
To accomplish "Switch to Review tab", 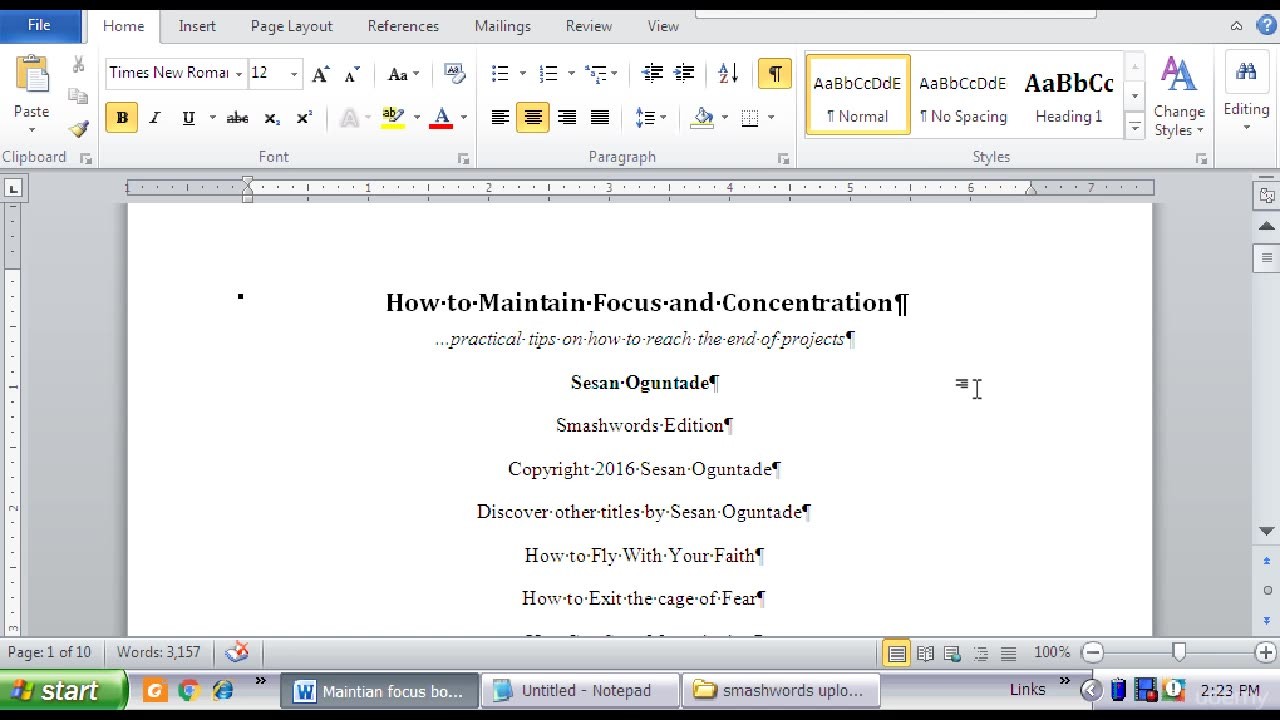I will [588, 26].
